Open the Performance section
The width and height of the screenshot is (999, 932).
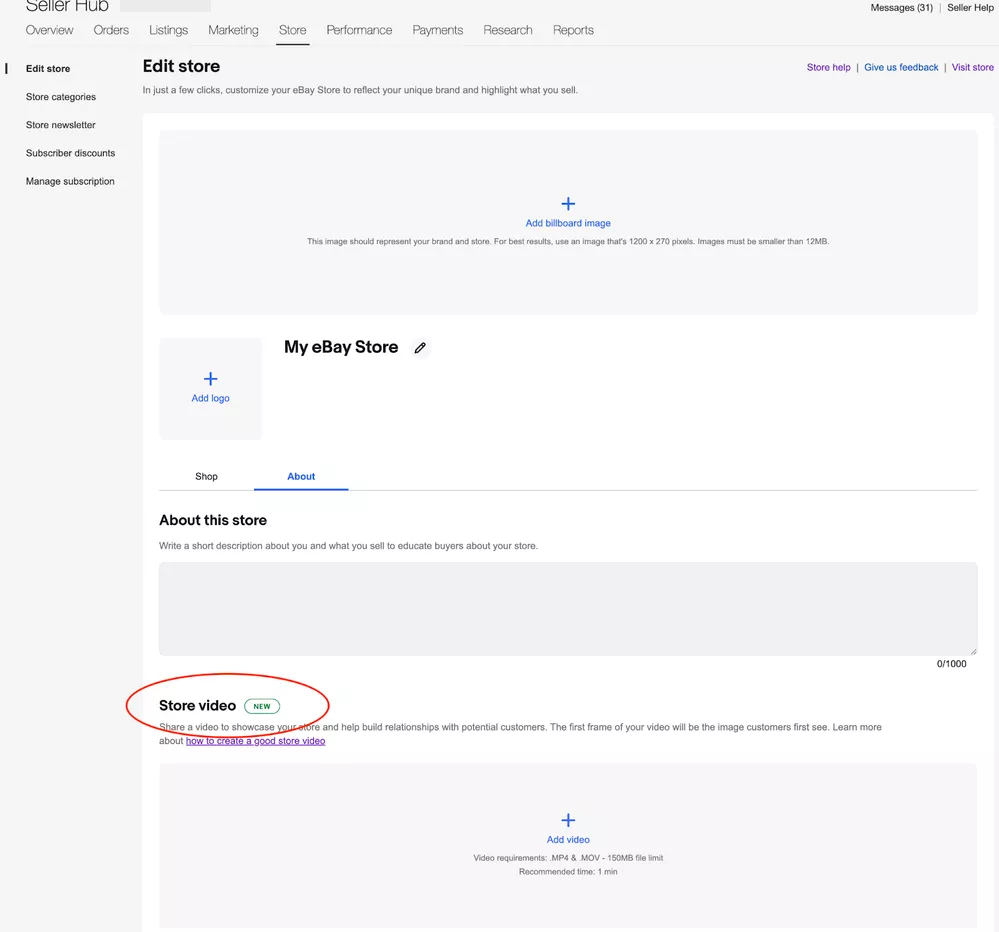tap(359, 30)
